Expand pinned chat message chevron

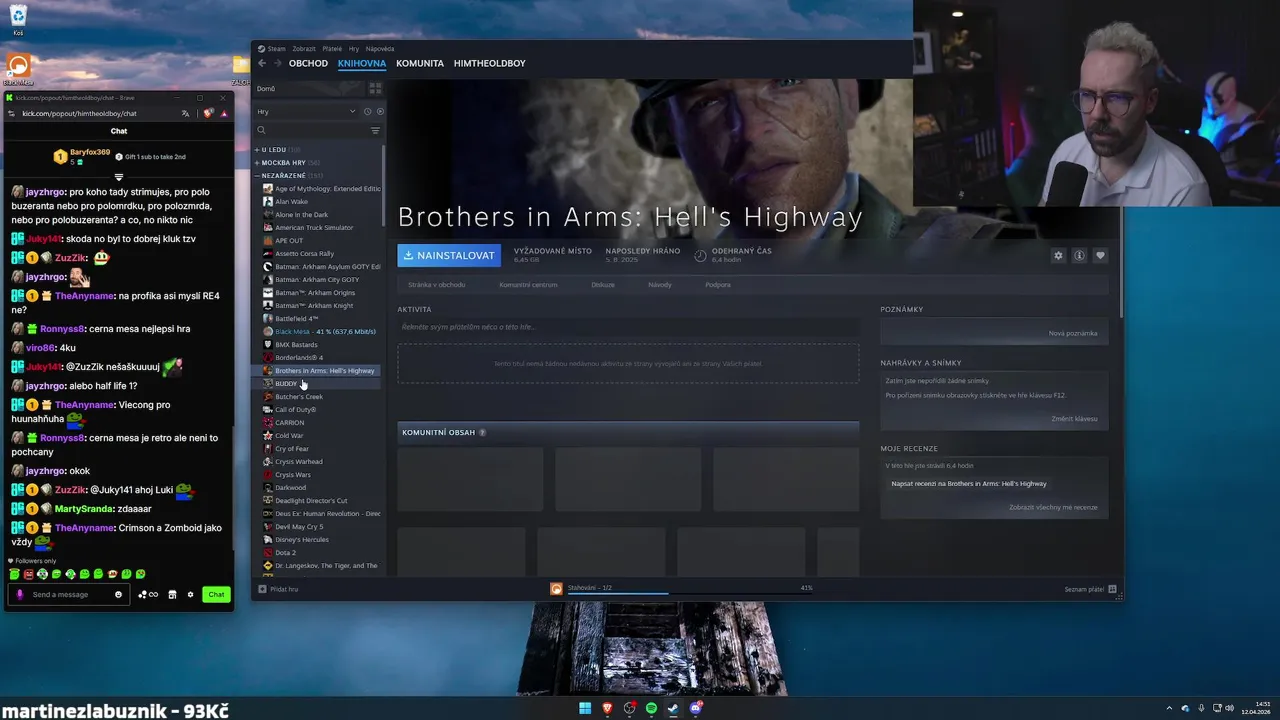click(x=118, y=177)
